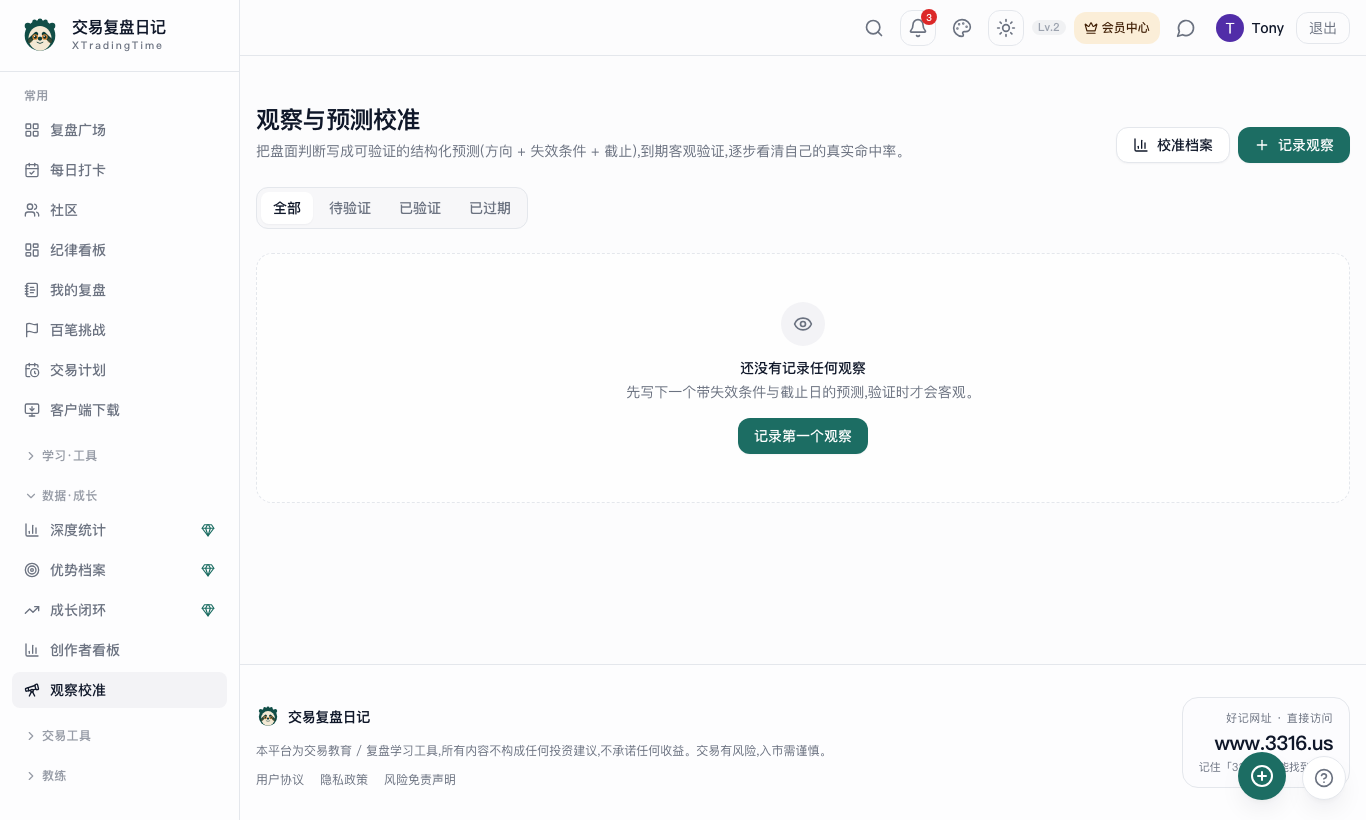Click the 深度统计 bar chart icon
The height and width of the screenshot is (820, 1366).
(32, 530)
